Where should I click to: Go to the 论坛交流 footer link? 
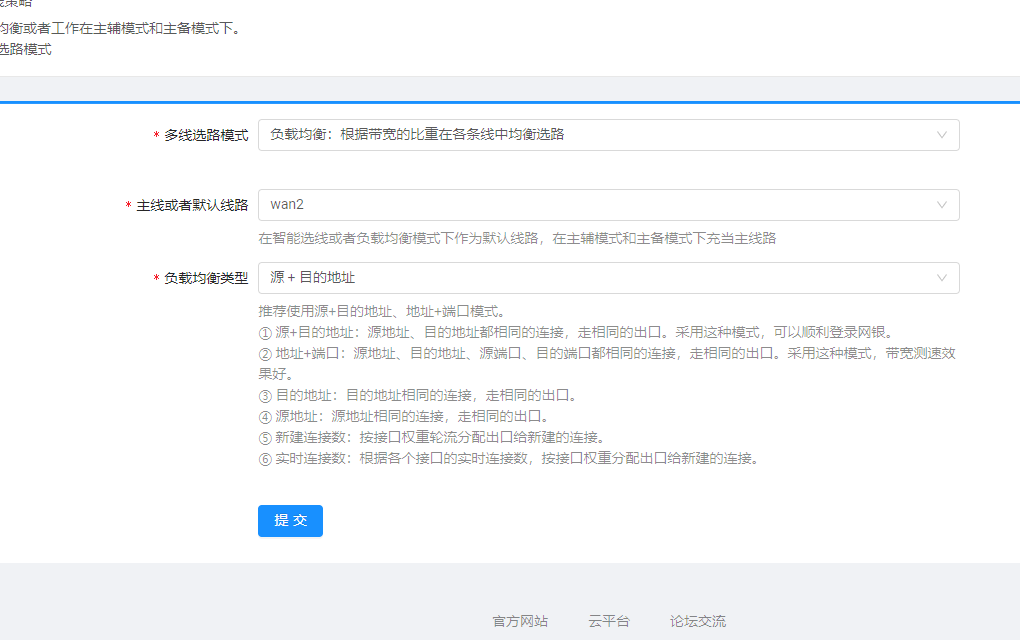[698, 621]
